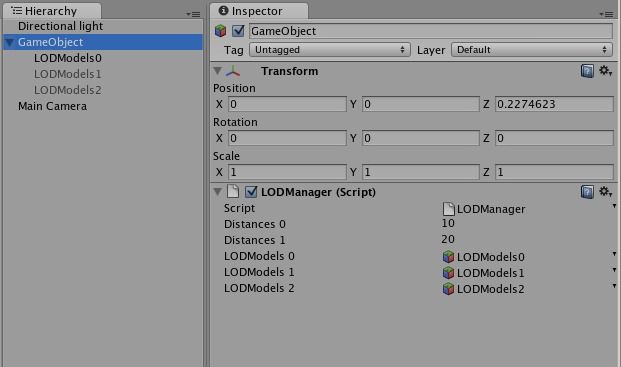
Task: Collapse the GameObject tree arrow in Hierarchy
Action: tap(10, 42)
